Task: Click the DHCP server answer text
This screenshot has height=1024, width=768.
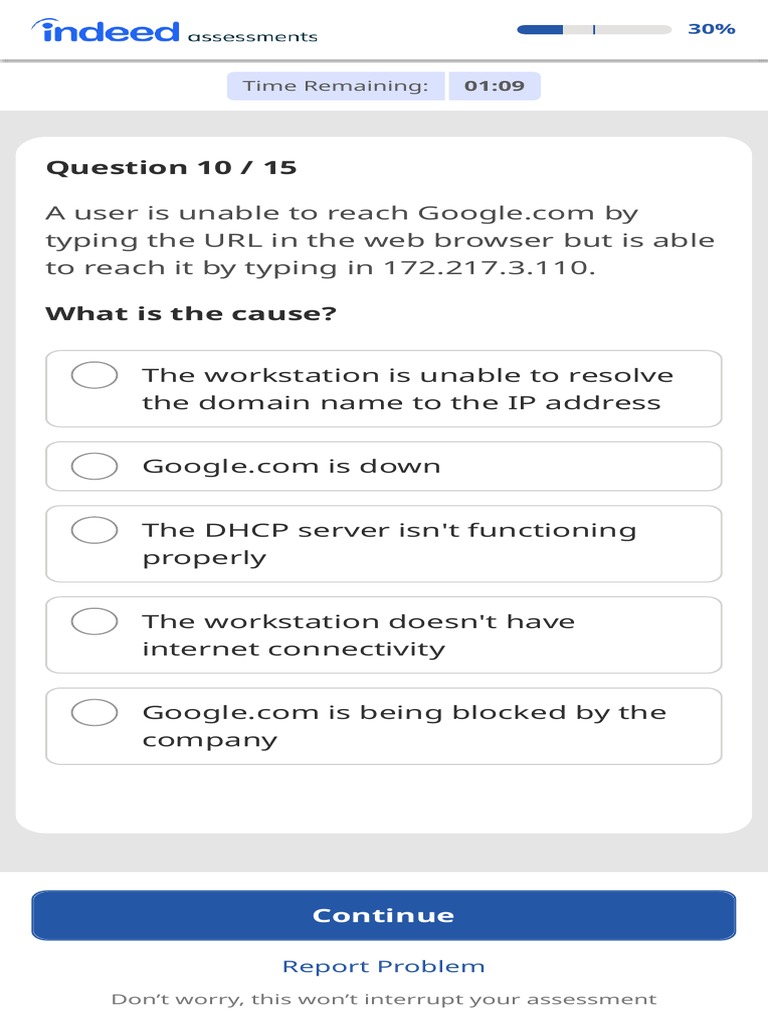Action: (389, 543)
